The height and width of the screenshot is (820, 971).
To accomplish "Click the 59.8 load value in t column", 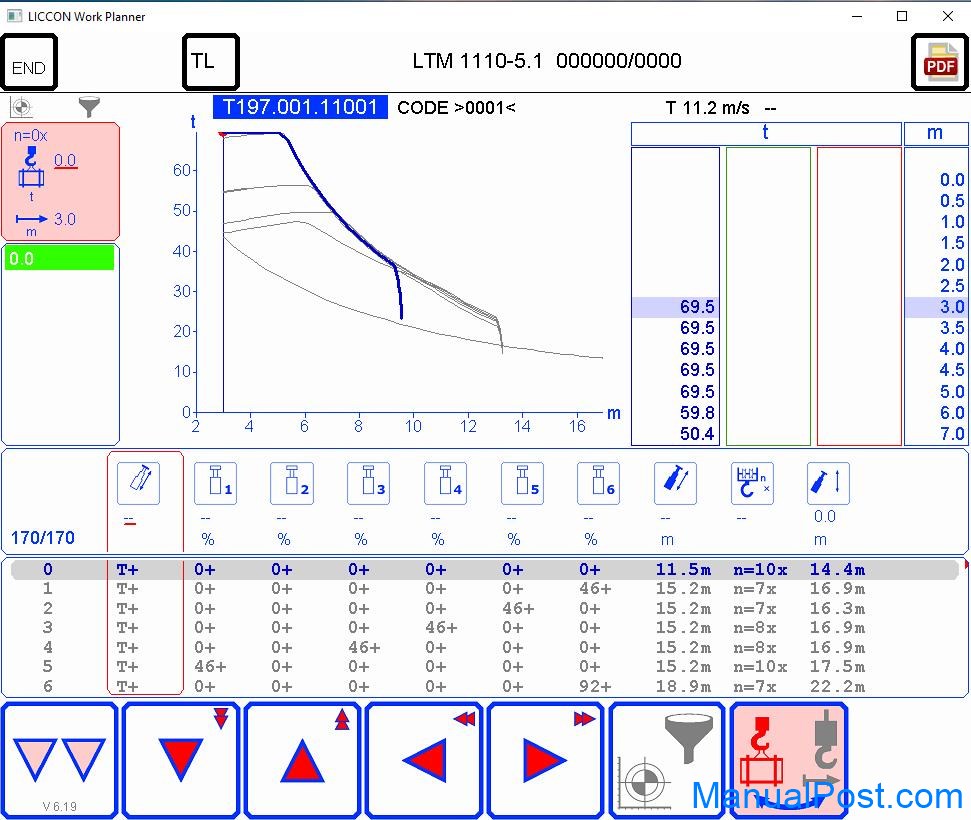I will point(697,413).
